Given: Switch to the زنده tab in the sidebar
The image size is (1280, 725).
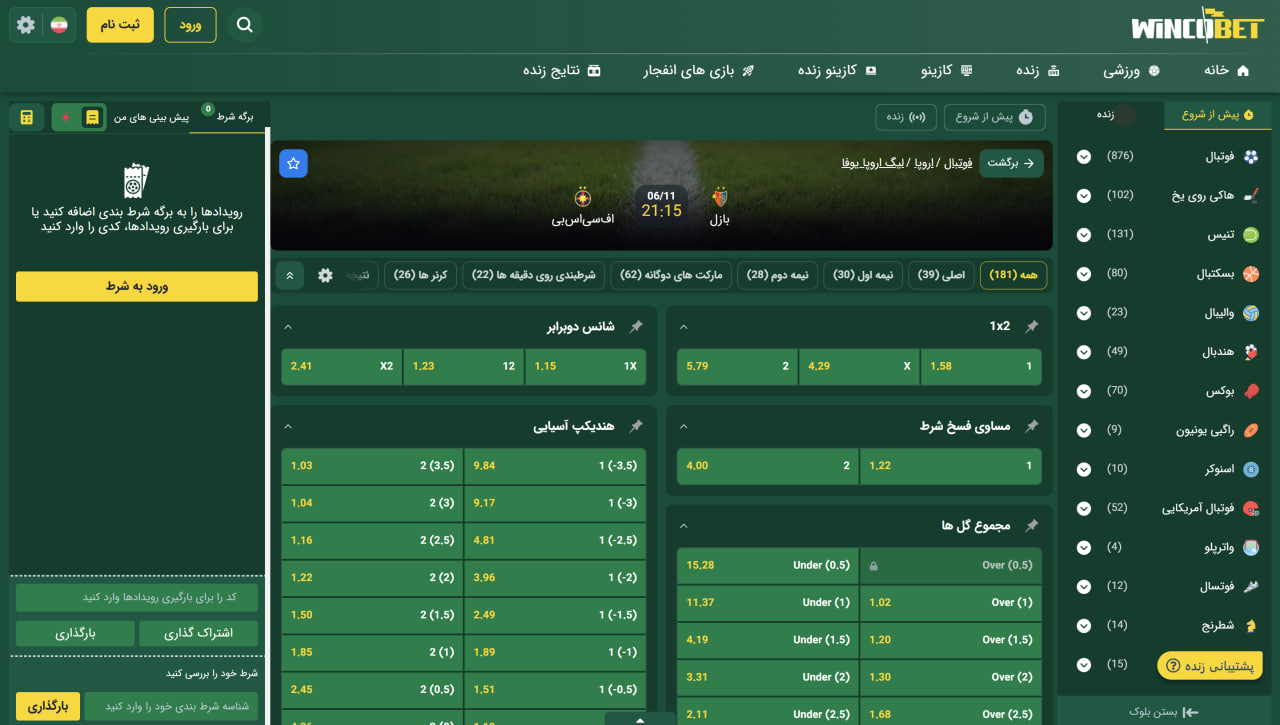Looking at the screenshot, I should (1108, 115).
